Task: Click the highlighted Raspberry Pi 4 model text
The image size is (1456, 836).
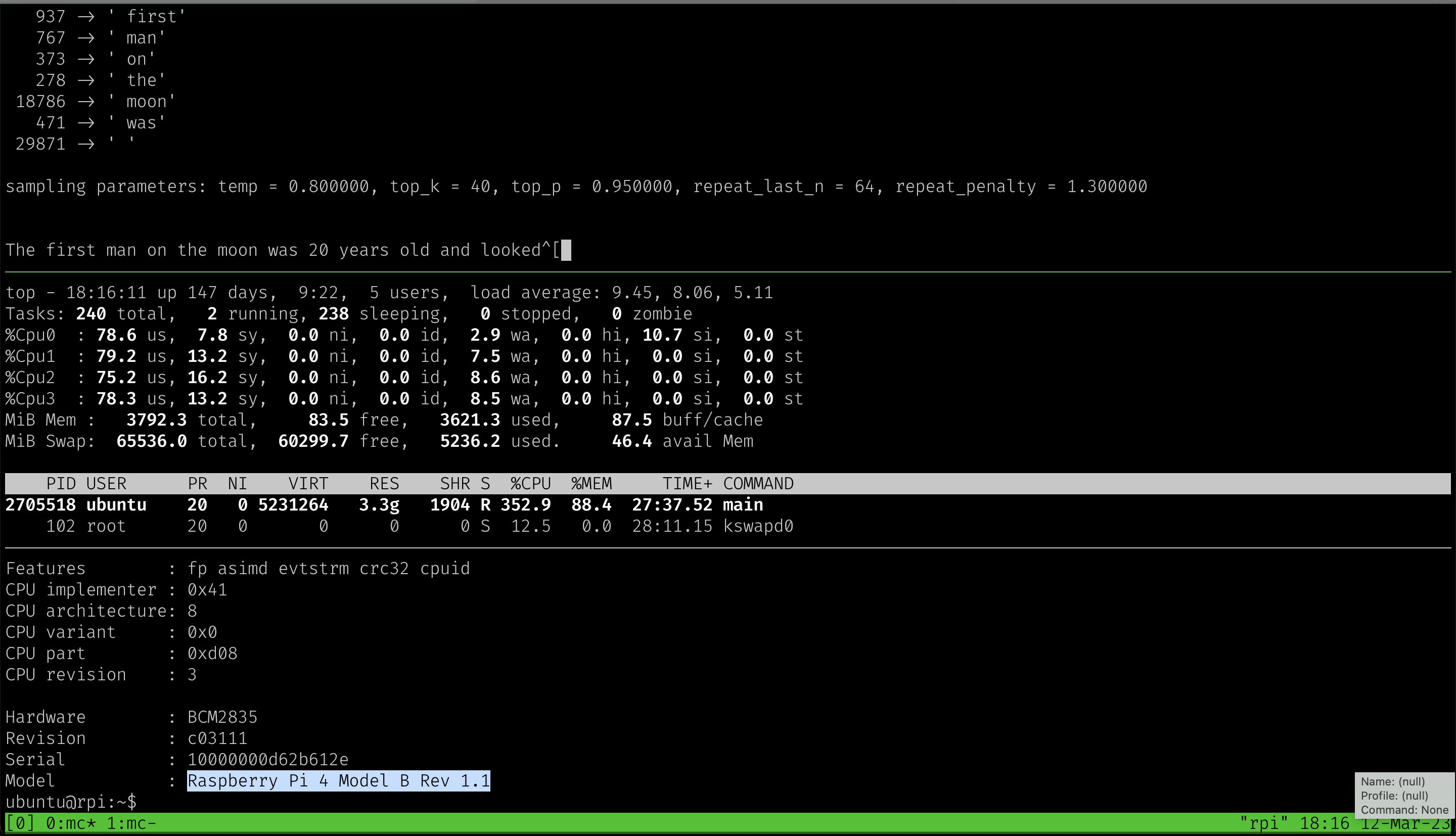Action: [339, 781]
